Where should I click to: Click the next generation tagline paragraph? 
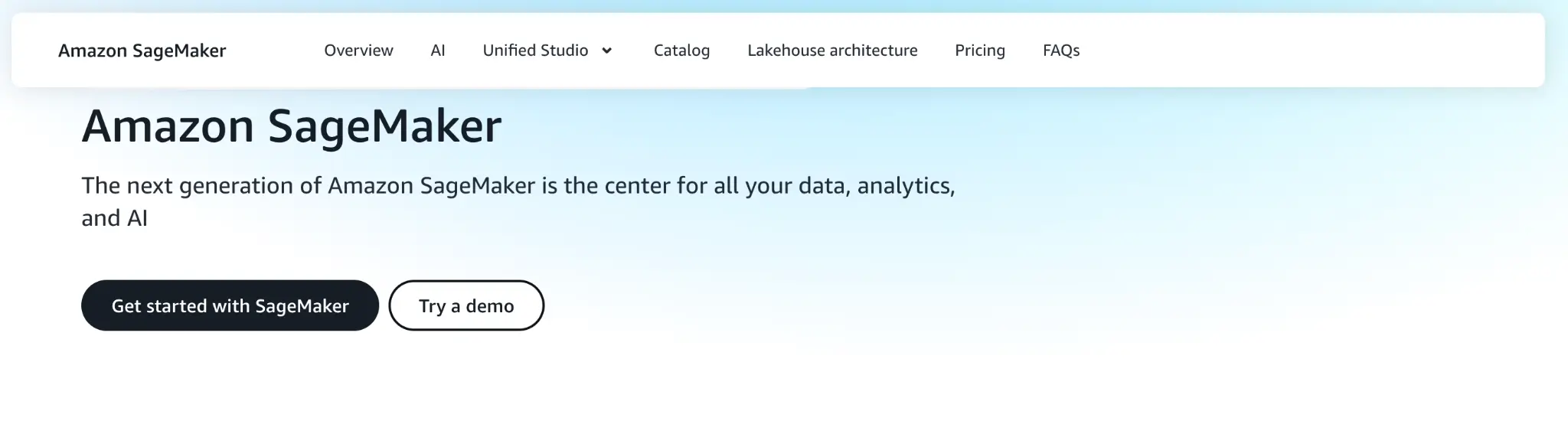[x=518, y=186]
